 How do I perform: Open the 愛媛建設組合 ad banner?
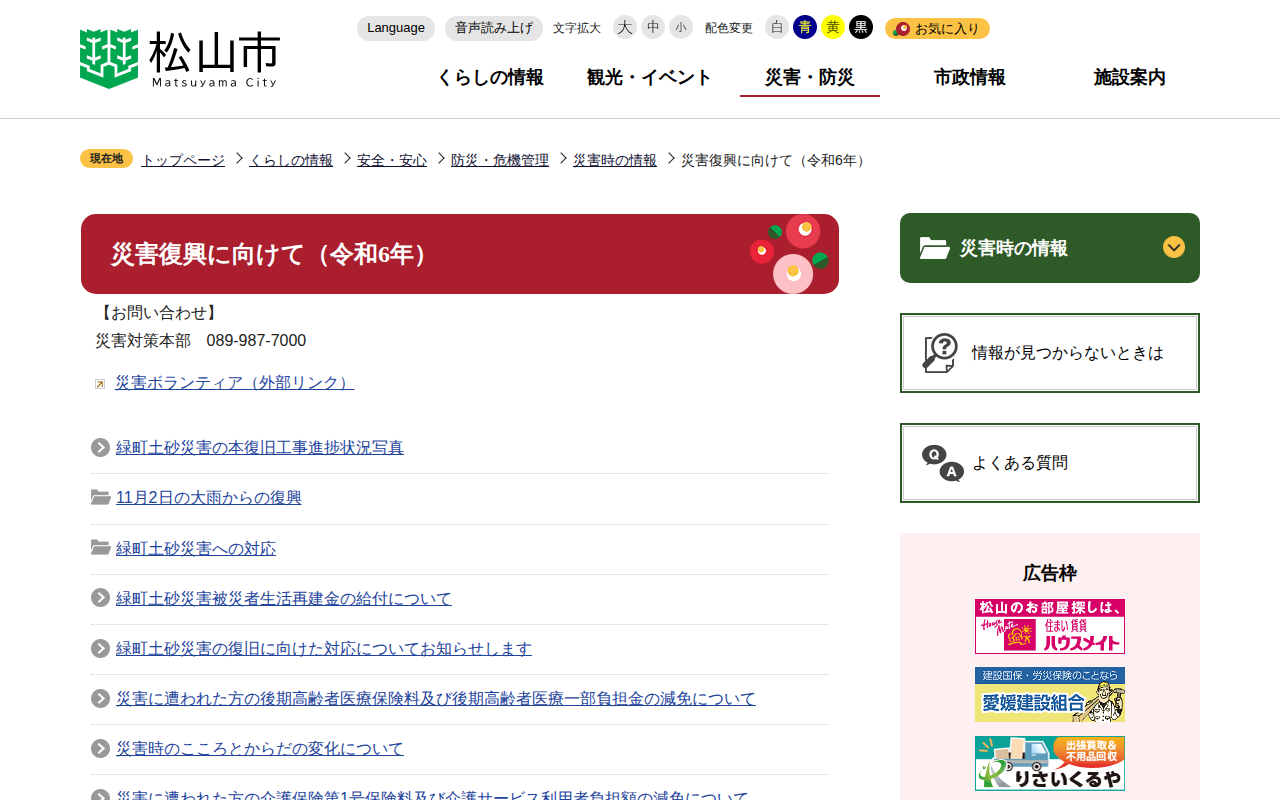(1050, 694)
